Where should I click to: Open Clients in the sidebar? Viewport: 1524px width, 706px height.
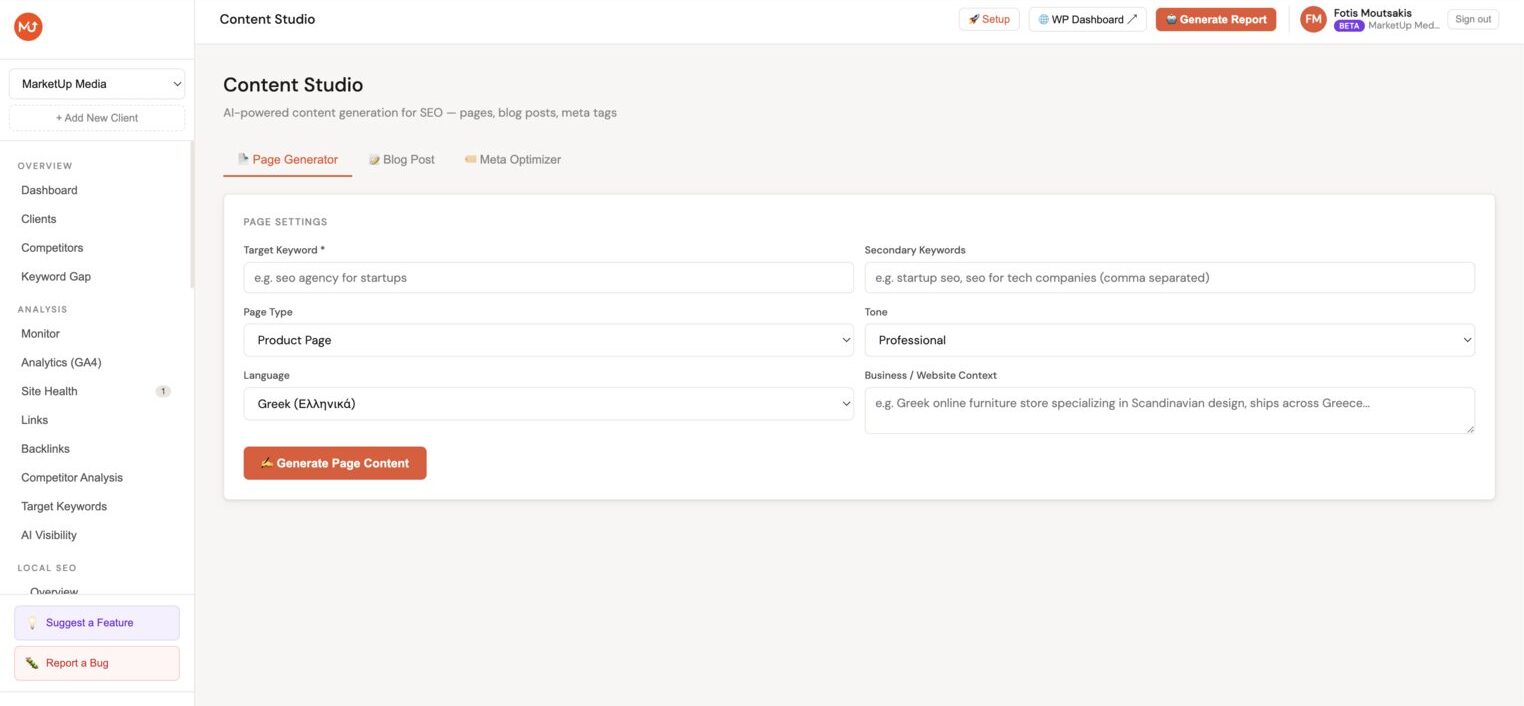click(x=39, y=219)
